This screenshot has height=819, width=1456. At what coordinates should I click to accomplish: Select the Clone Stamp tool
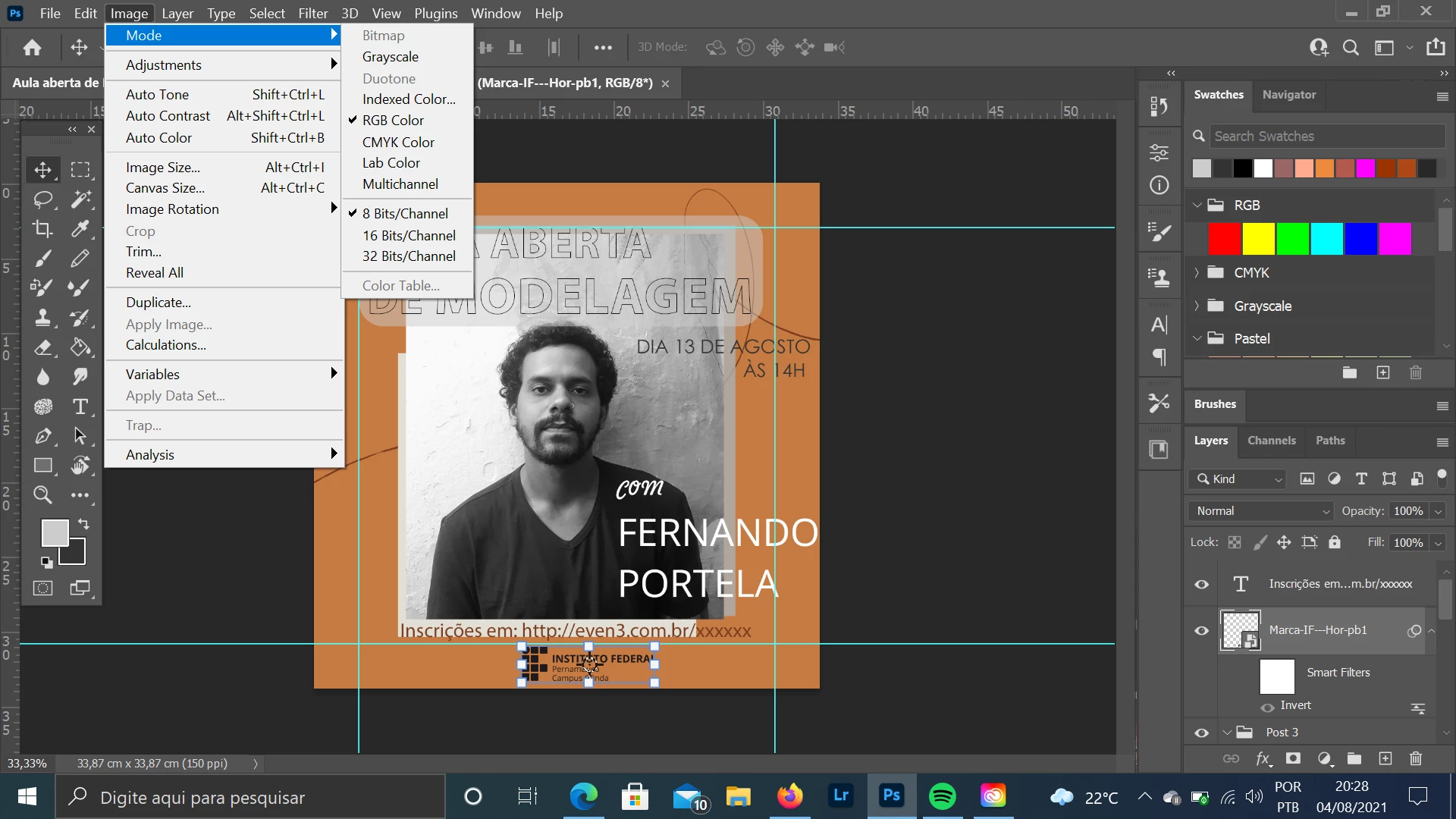(42, 318)
